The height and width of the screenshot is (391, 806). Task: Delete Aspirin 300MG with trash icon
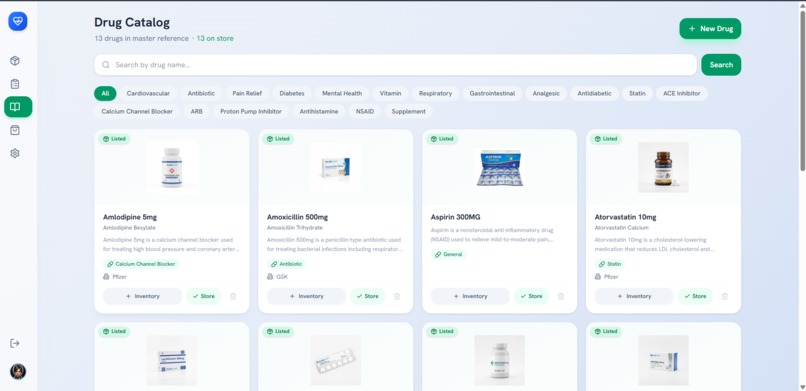click(x=561, y=296)
